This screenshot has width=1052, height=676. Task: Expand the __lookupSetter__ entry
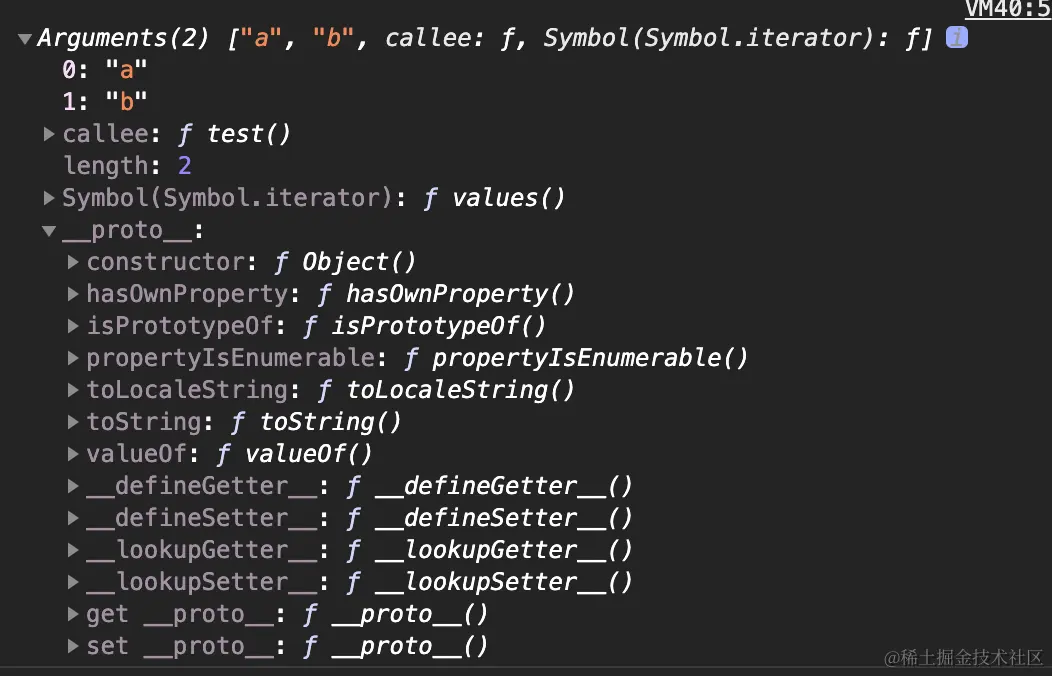point(74,582)
